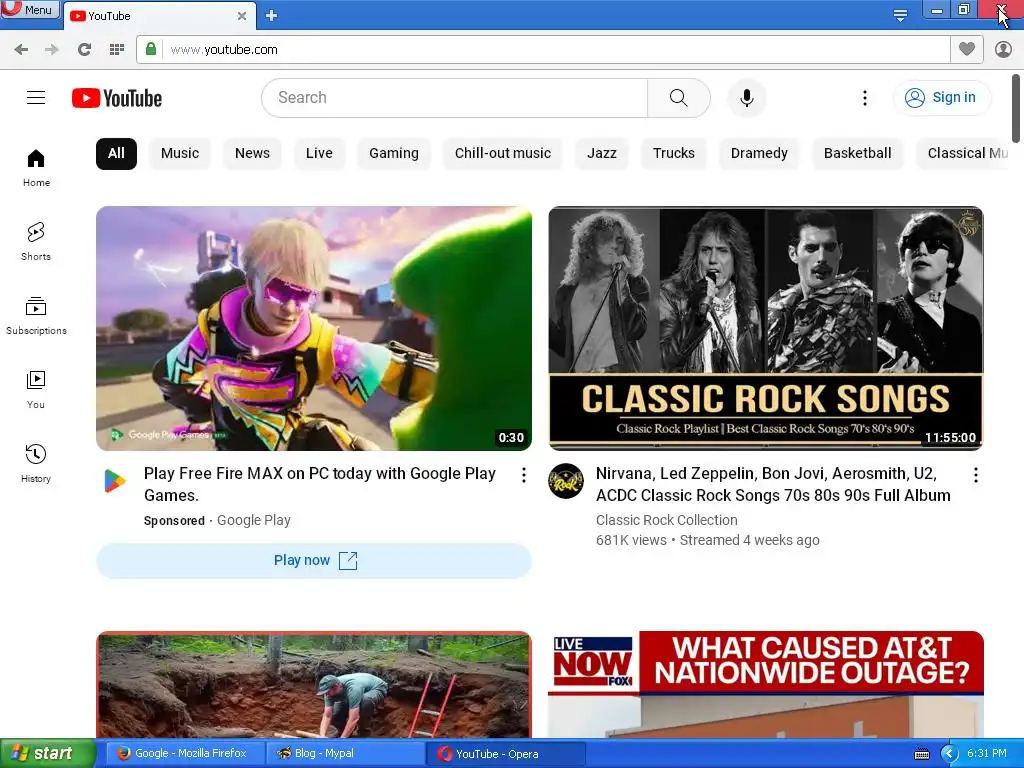The height and width of the screenshot is (768, 1024).
Task: Open the Speed Dial grid icon
Action: point(117,50)
